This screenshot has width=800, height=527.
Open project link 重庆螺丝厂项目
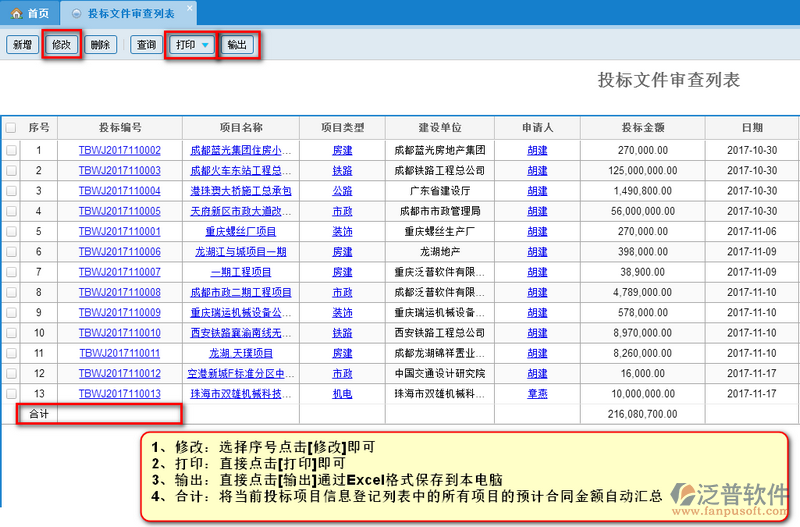coord(240,231)
